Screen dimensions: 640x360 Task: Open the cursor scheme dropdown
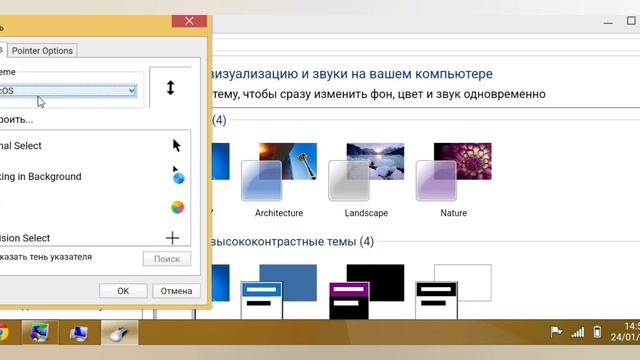pos(68,91)
